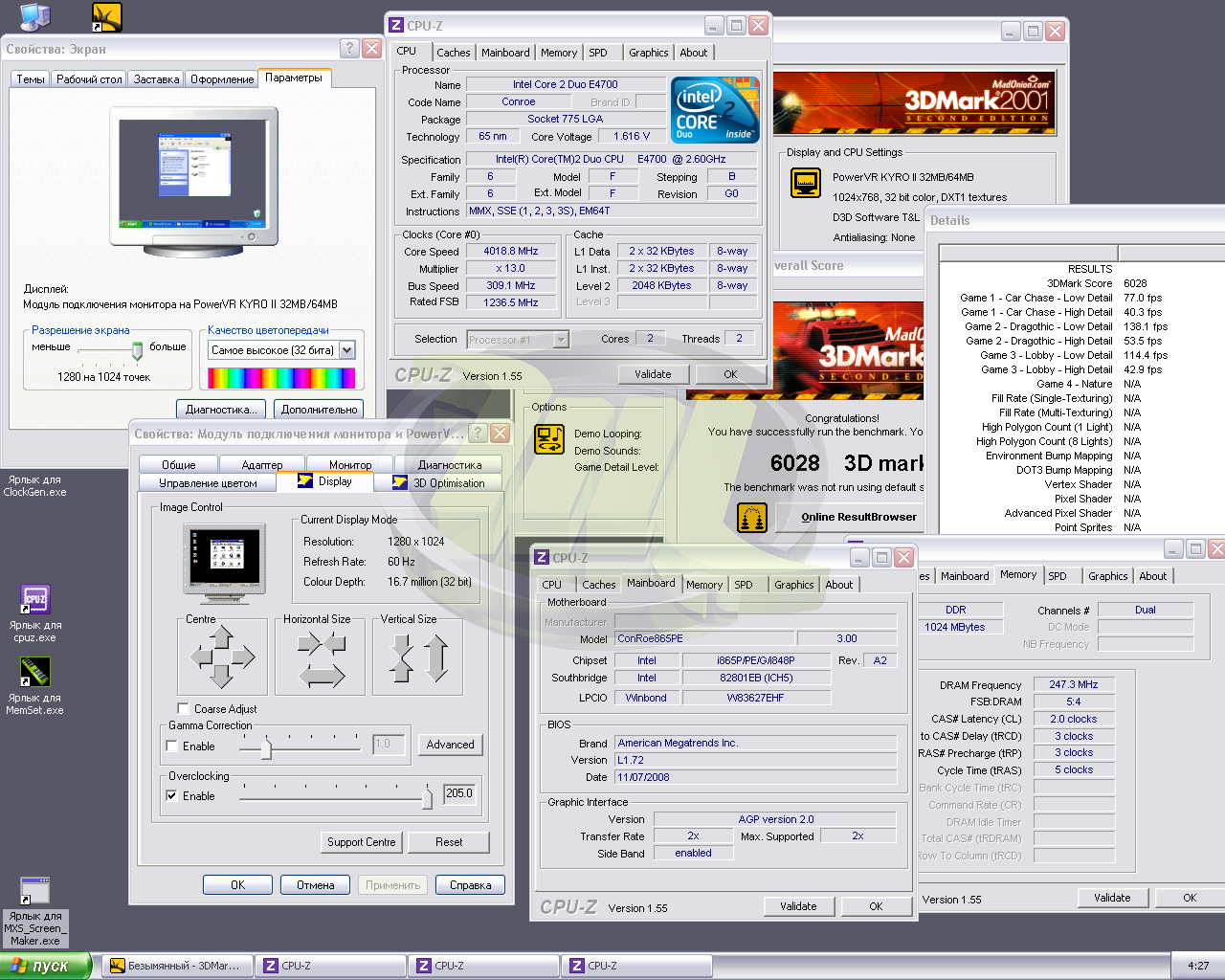Click the Centre right arrow
This screenshot has width=1225, height=980.
(243, 657)
